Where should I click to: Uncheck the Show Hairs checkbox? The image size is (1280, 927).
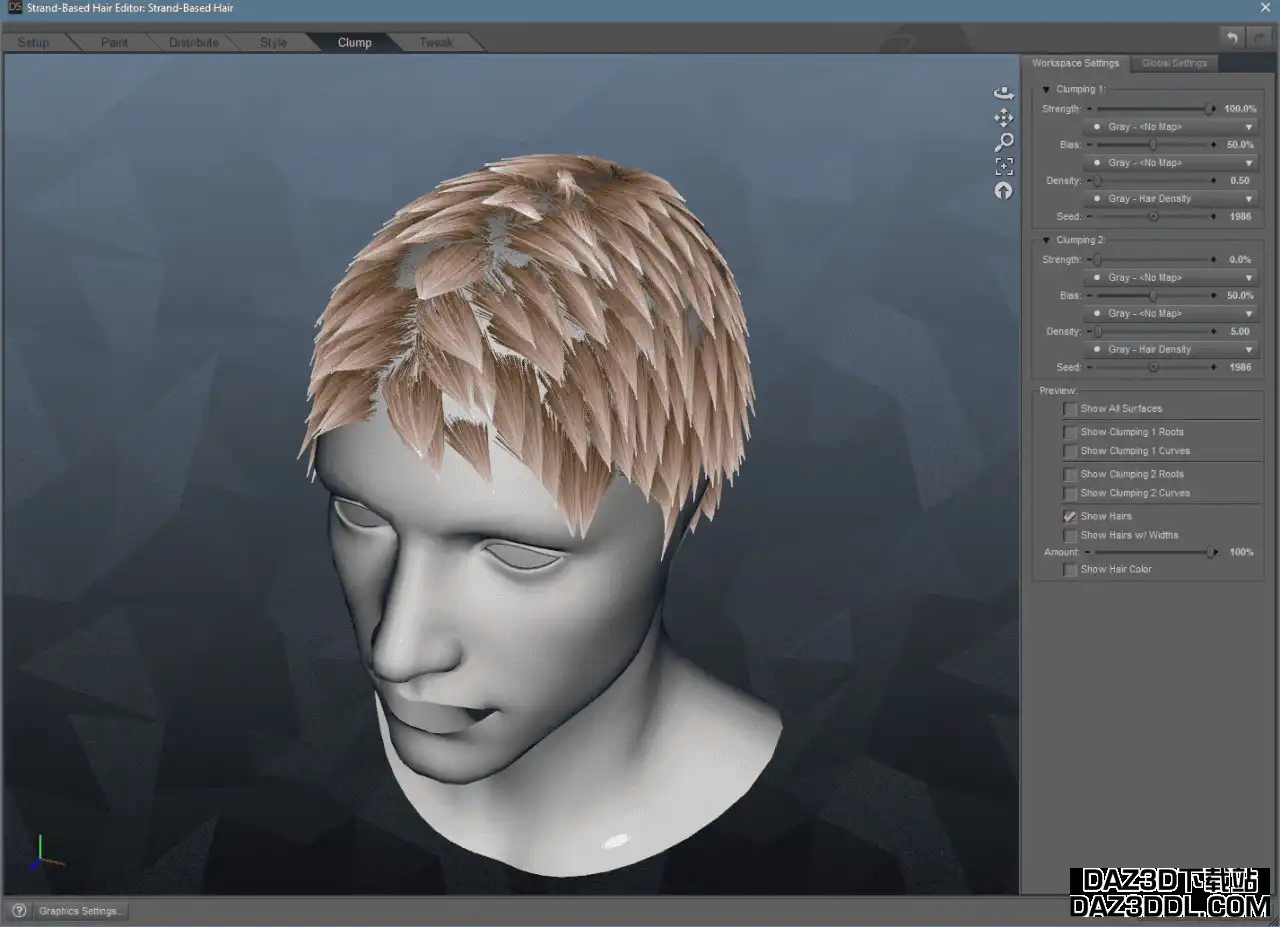tap(1070, 516)
